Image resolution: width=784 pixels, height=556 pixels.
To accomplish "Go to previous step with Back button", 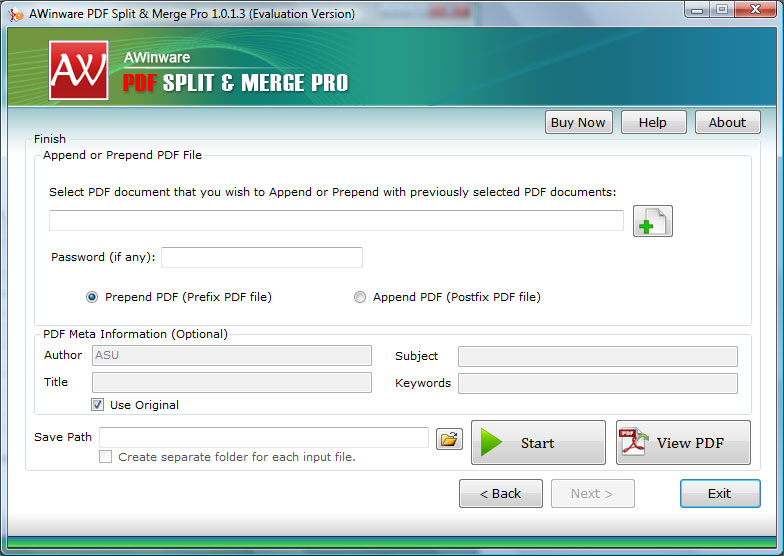I will (500, 494).
